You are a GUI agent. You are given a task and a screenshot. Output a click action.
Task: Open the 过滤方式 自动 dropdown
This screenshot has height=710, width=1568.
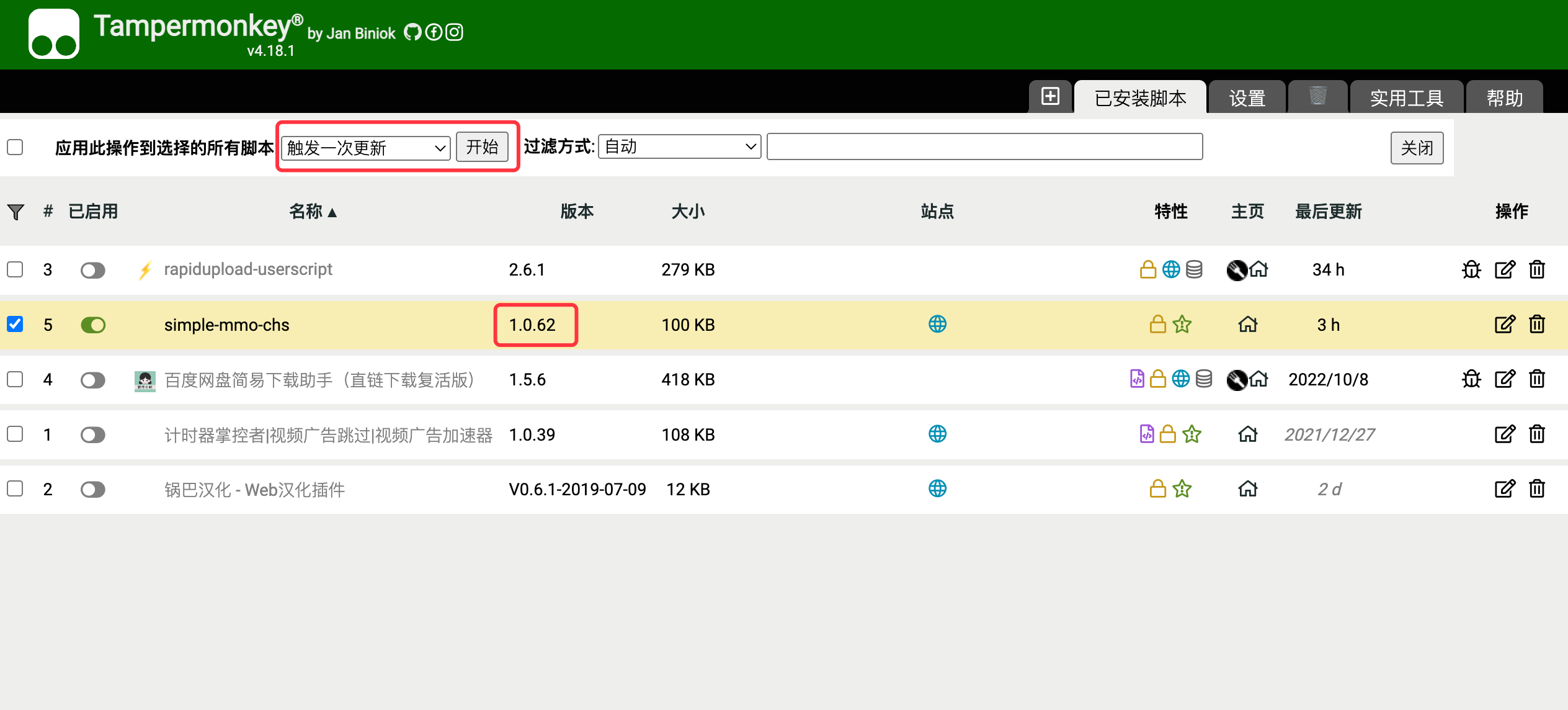click(x=679, y=146)
